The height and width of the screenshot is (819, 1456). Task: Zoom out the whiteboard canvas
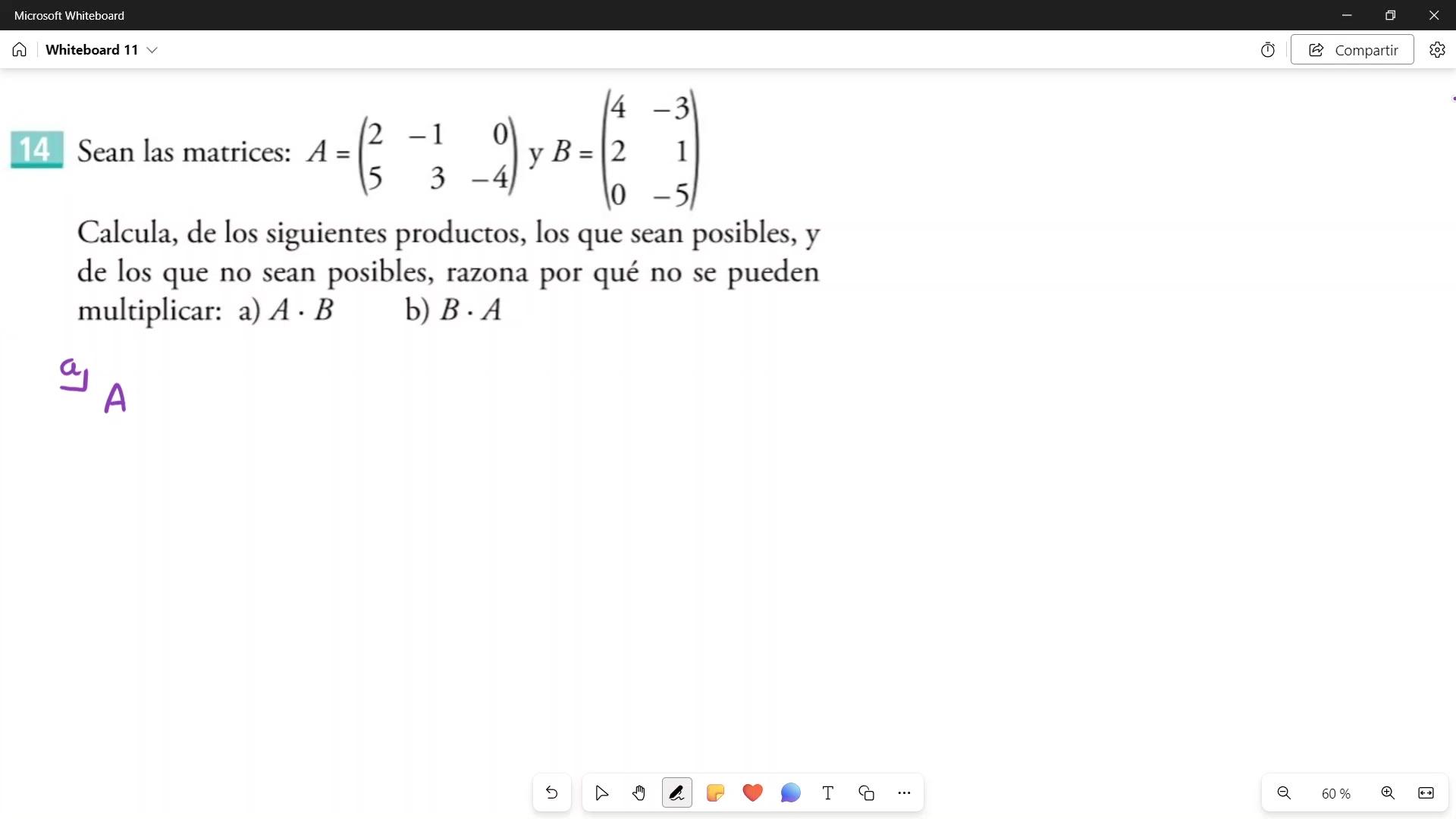click(x=1284, y=793)
